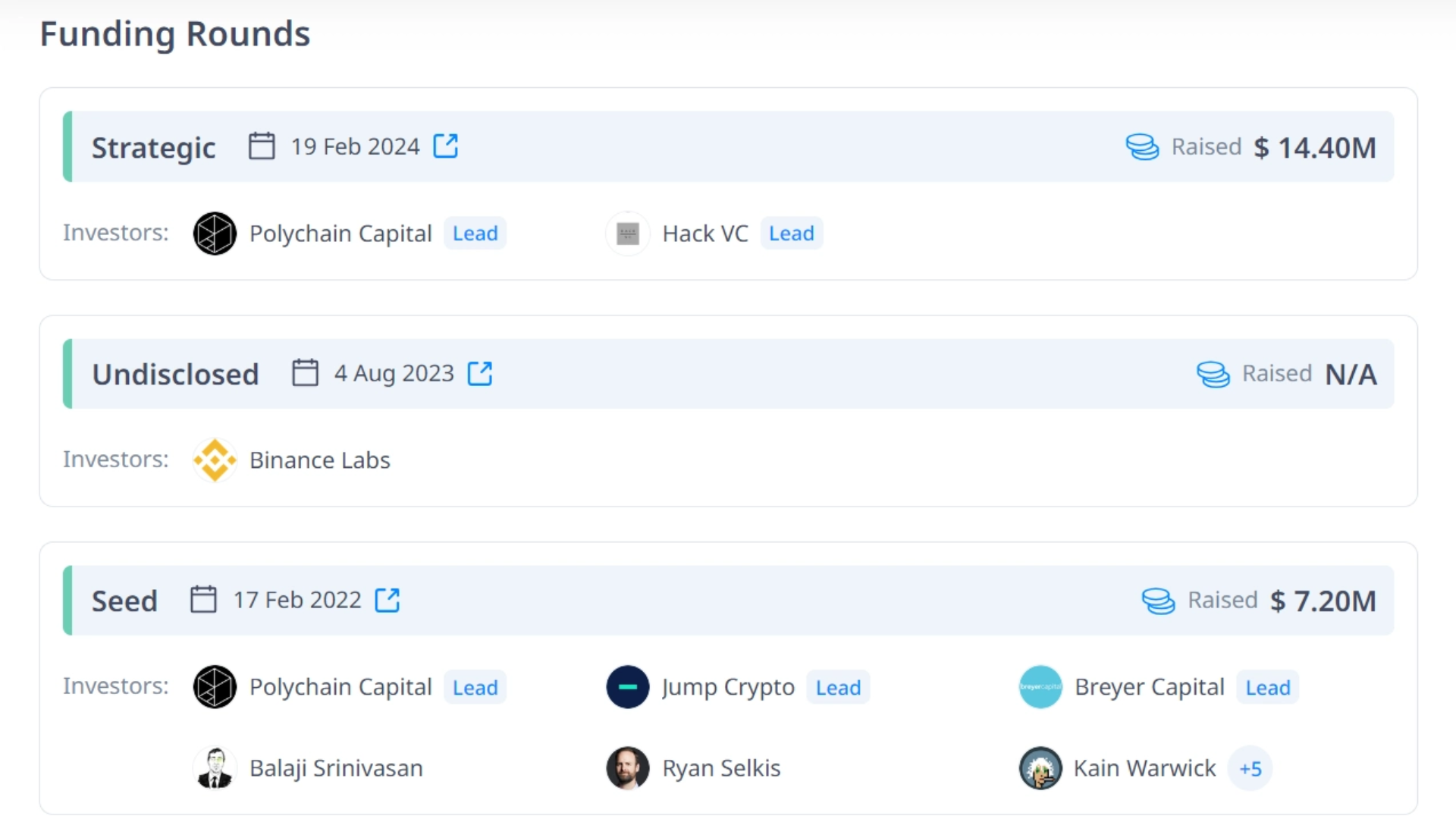
Task: Open Jump Crypto investor page
Action: point(728,687)
